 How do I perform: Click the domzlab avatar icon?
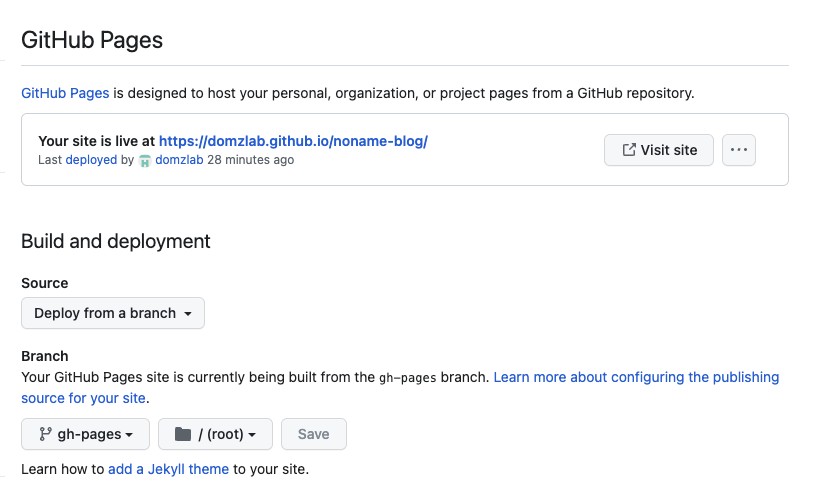tap(145, 161)
